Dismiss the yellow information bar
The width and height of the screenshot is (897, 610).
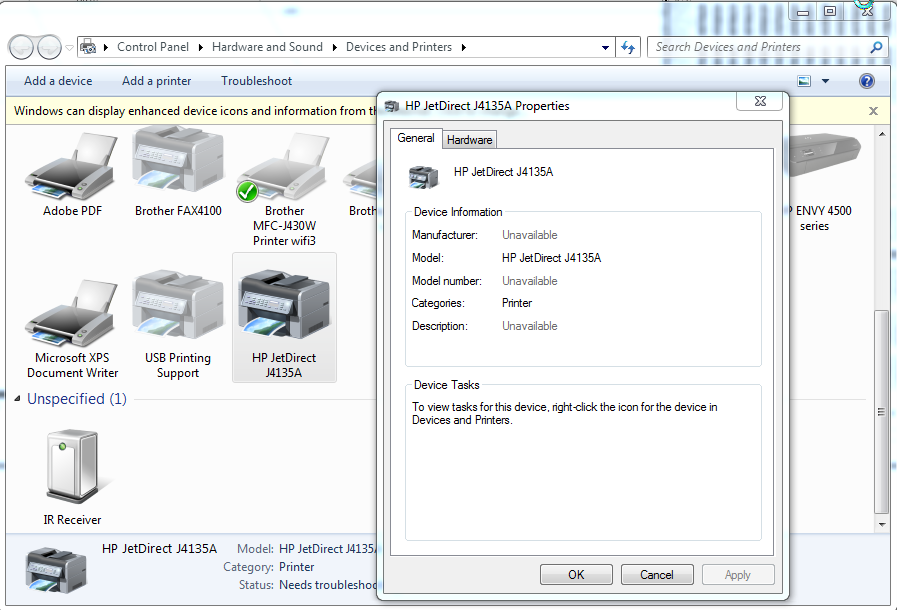[x=873, y=111]
